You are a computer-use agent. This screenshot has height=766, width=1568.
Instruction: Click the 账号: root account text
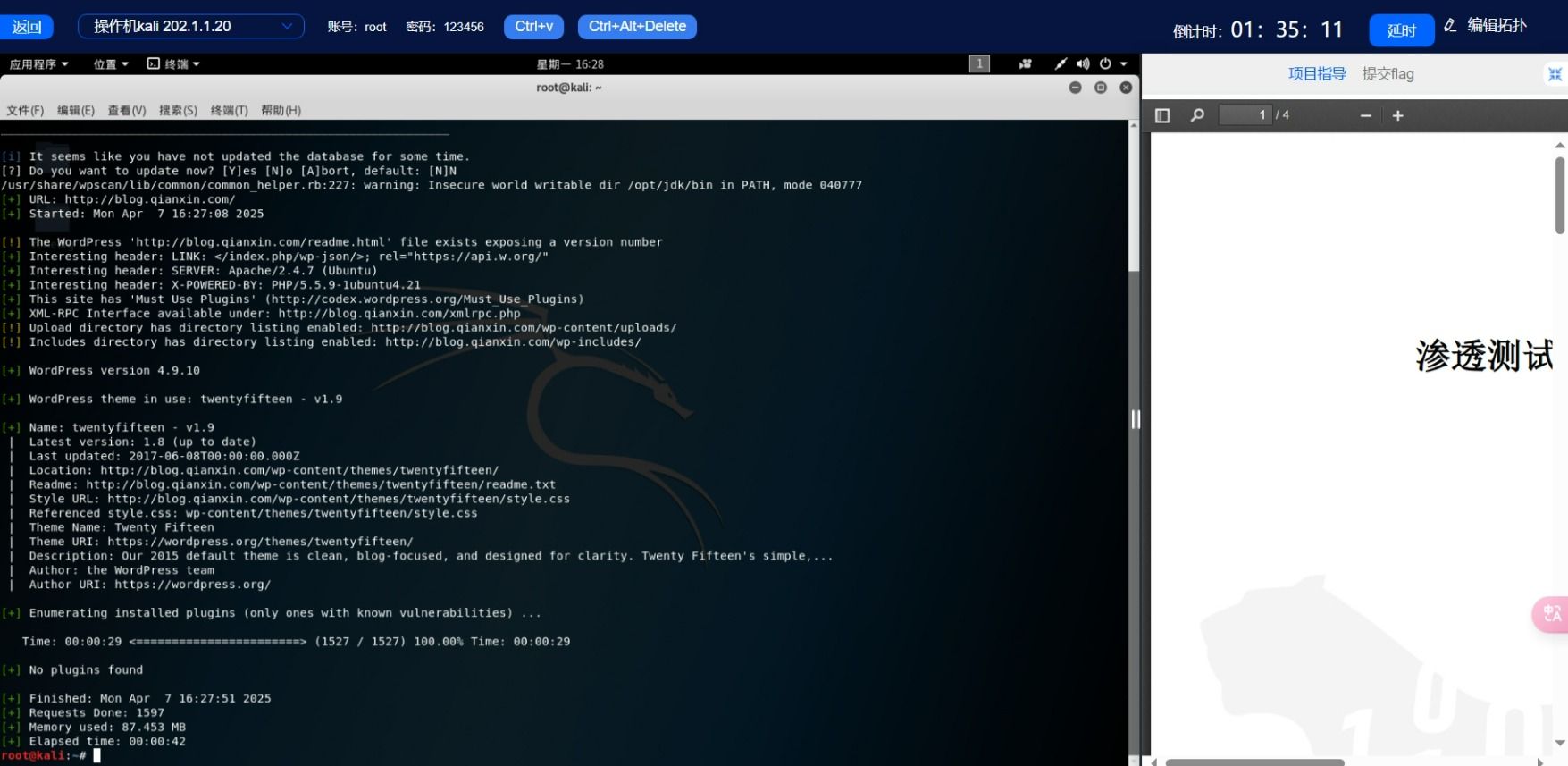coord(356,27)
